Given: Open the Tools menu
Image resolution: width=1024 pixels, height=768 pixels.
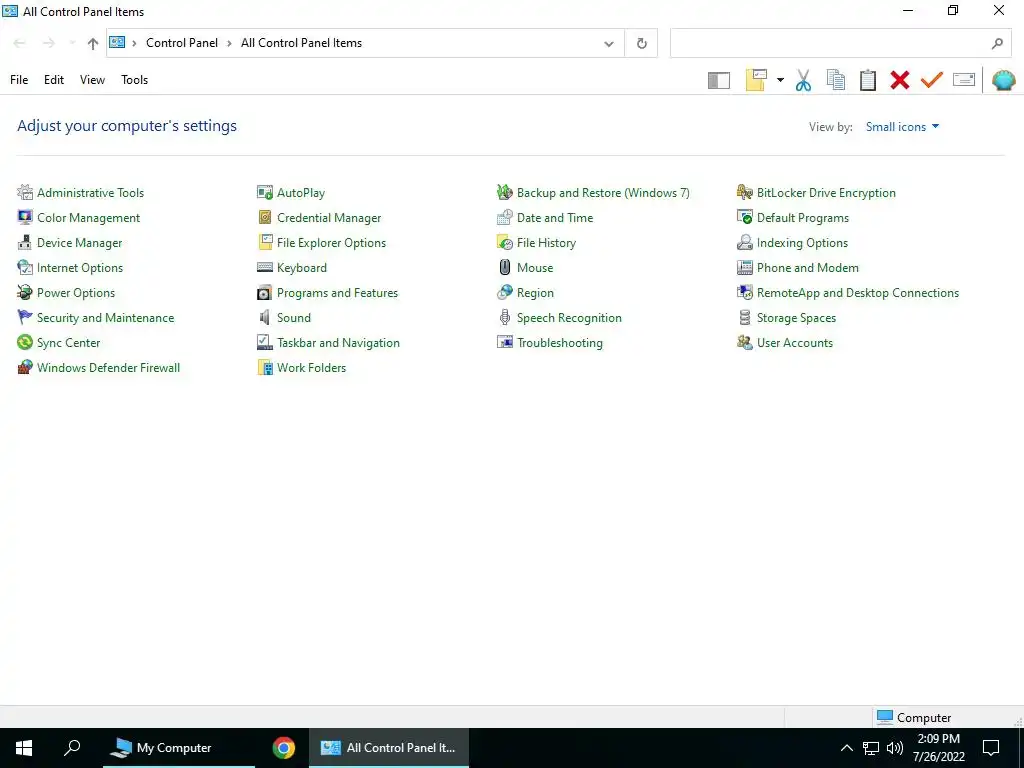Looking at the screenshot, I should [135, 80].
